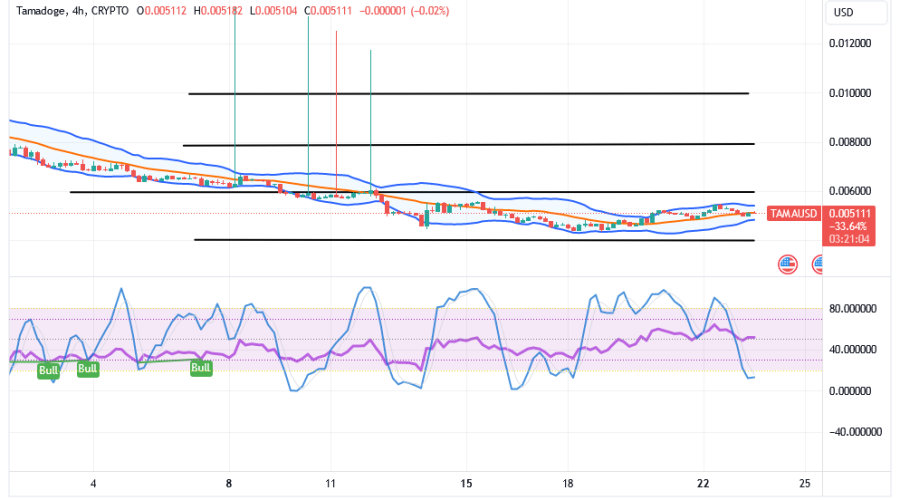Click the 0.006000 price axis label
900x500 pixels.
849,191
